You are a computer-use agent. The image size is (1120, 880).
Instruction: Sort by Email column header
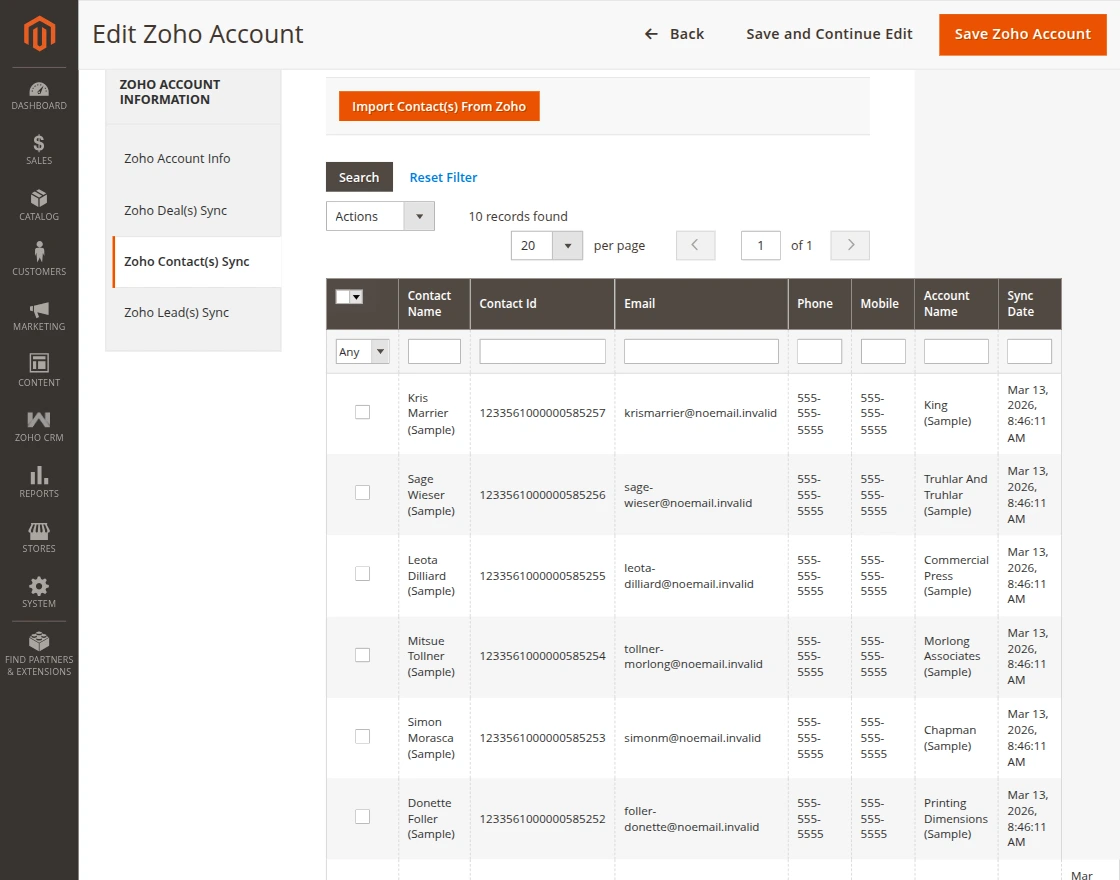coord(701,304)
